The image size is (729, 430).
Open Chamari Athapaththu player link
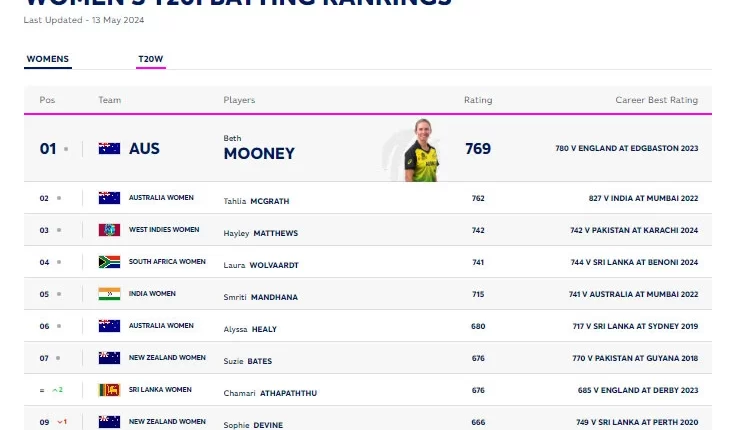270,393
